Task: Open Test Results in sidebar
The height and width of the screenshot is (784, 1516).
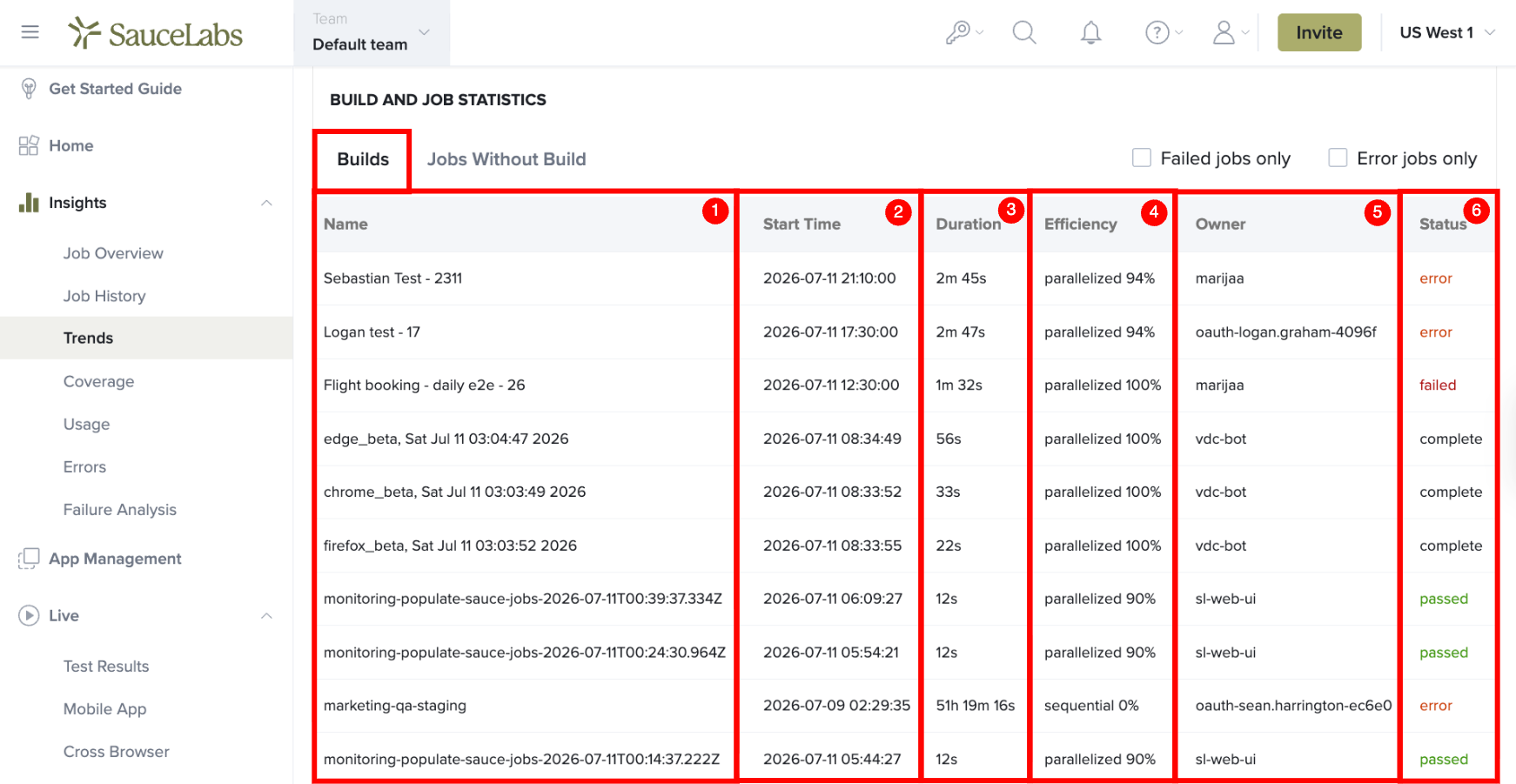Action: click(105, 666)
